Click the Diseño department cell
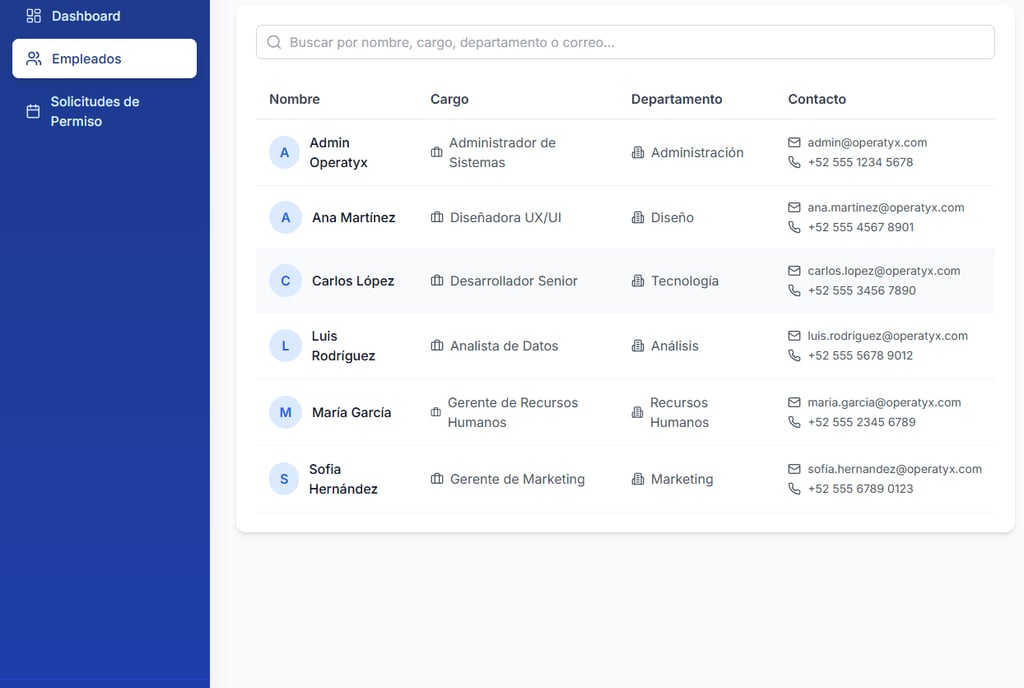 click(x=672, y=217)
